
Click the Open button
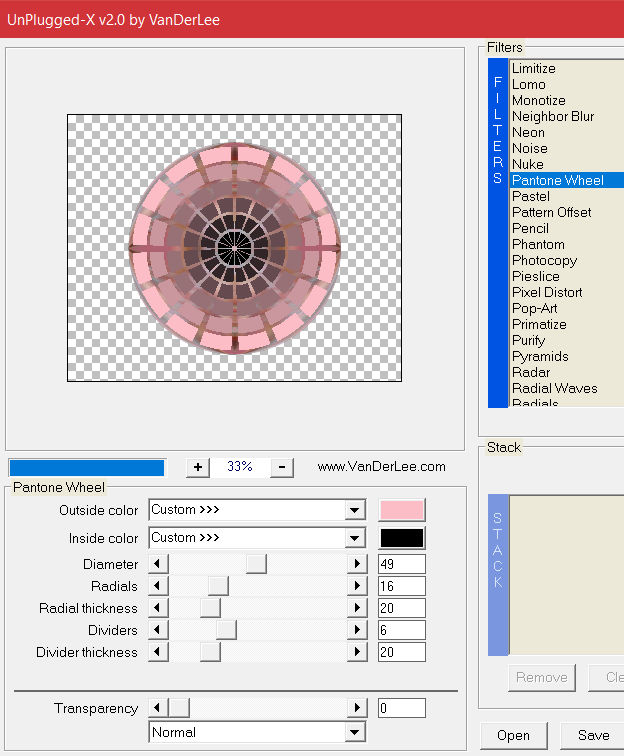(x=513, y=735)
